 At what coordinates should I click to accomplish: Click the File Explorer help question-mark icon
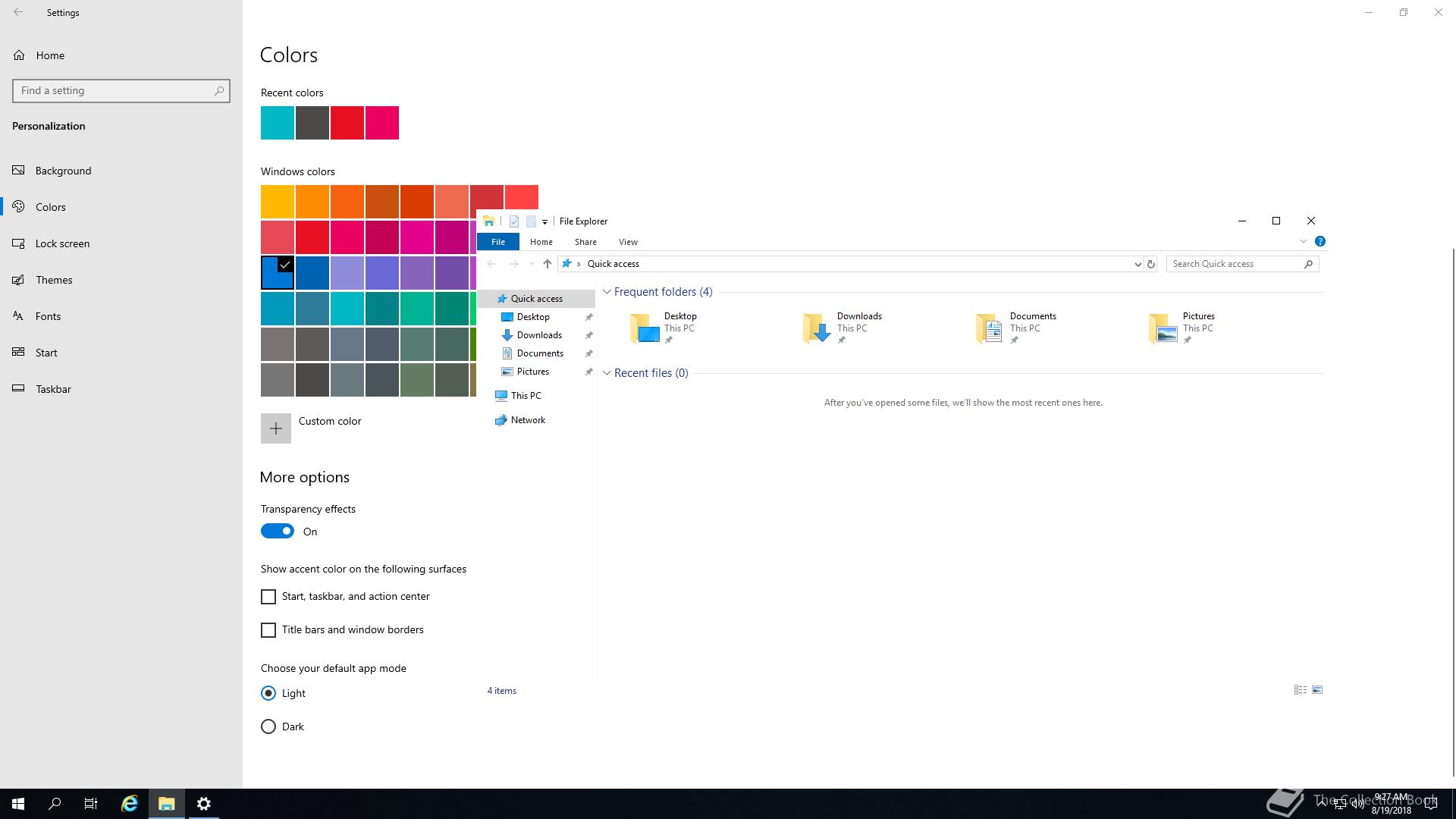(x=1320, y=241)
